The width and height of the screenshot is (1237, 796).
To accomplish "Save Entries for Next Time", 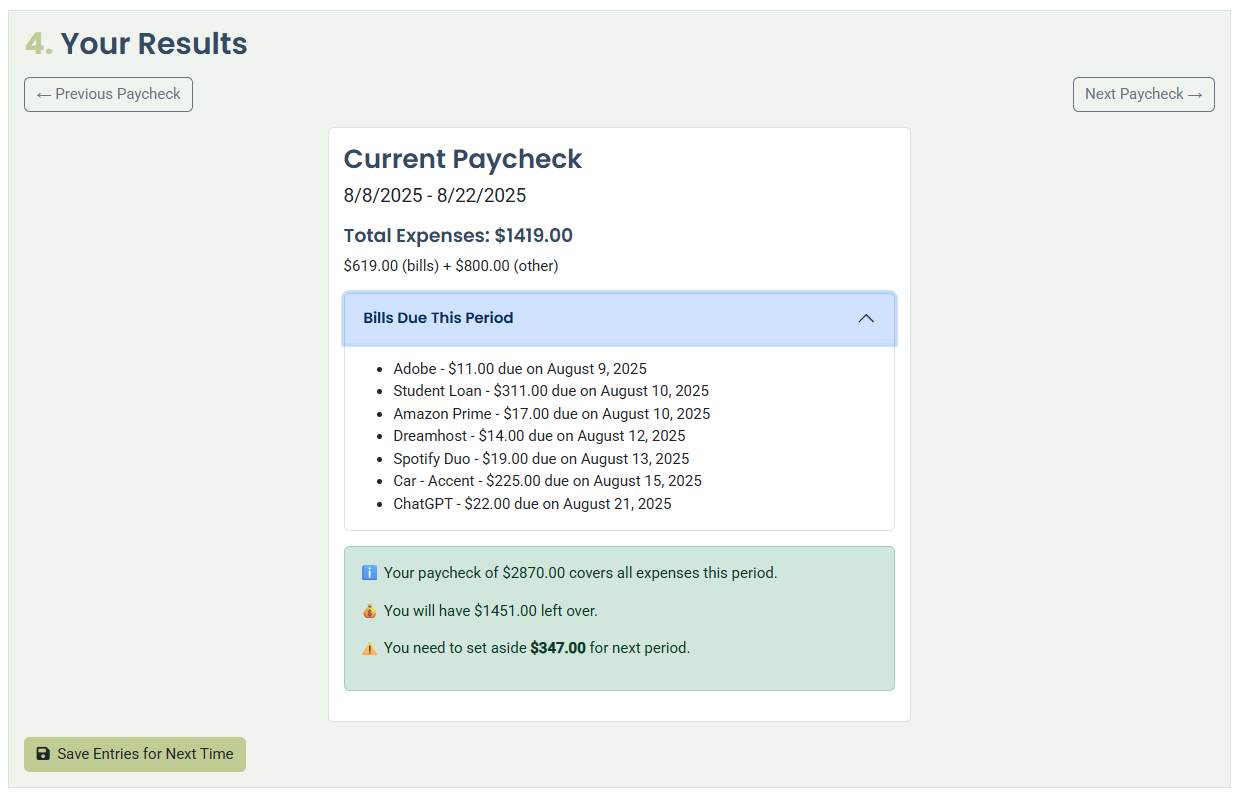I will (x=134, y=754).
